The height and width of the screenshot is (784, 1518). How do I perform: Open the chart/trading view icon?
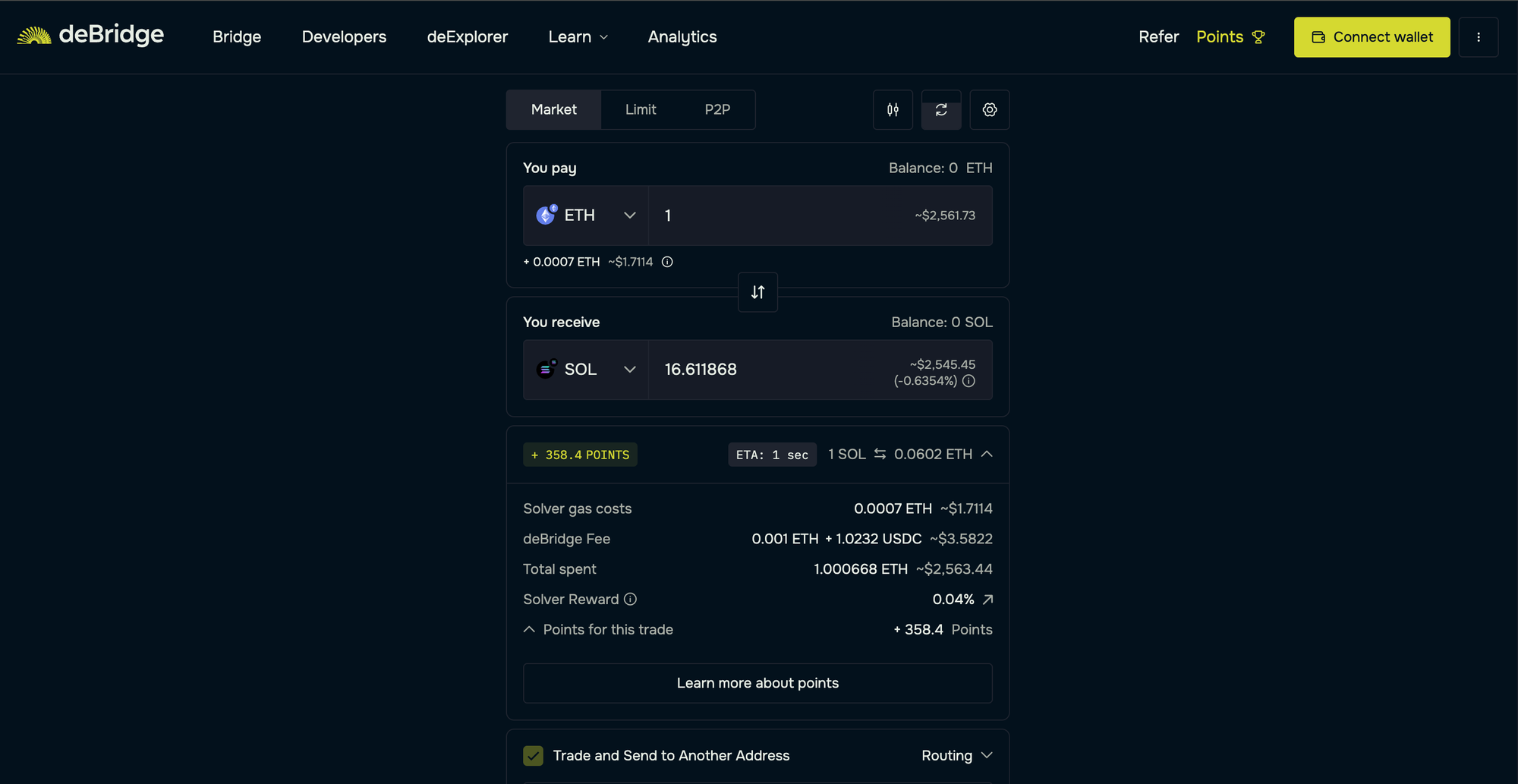[893, 110]
